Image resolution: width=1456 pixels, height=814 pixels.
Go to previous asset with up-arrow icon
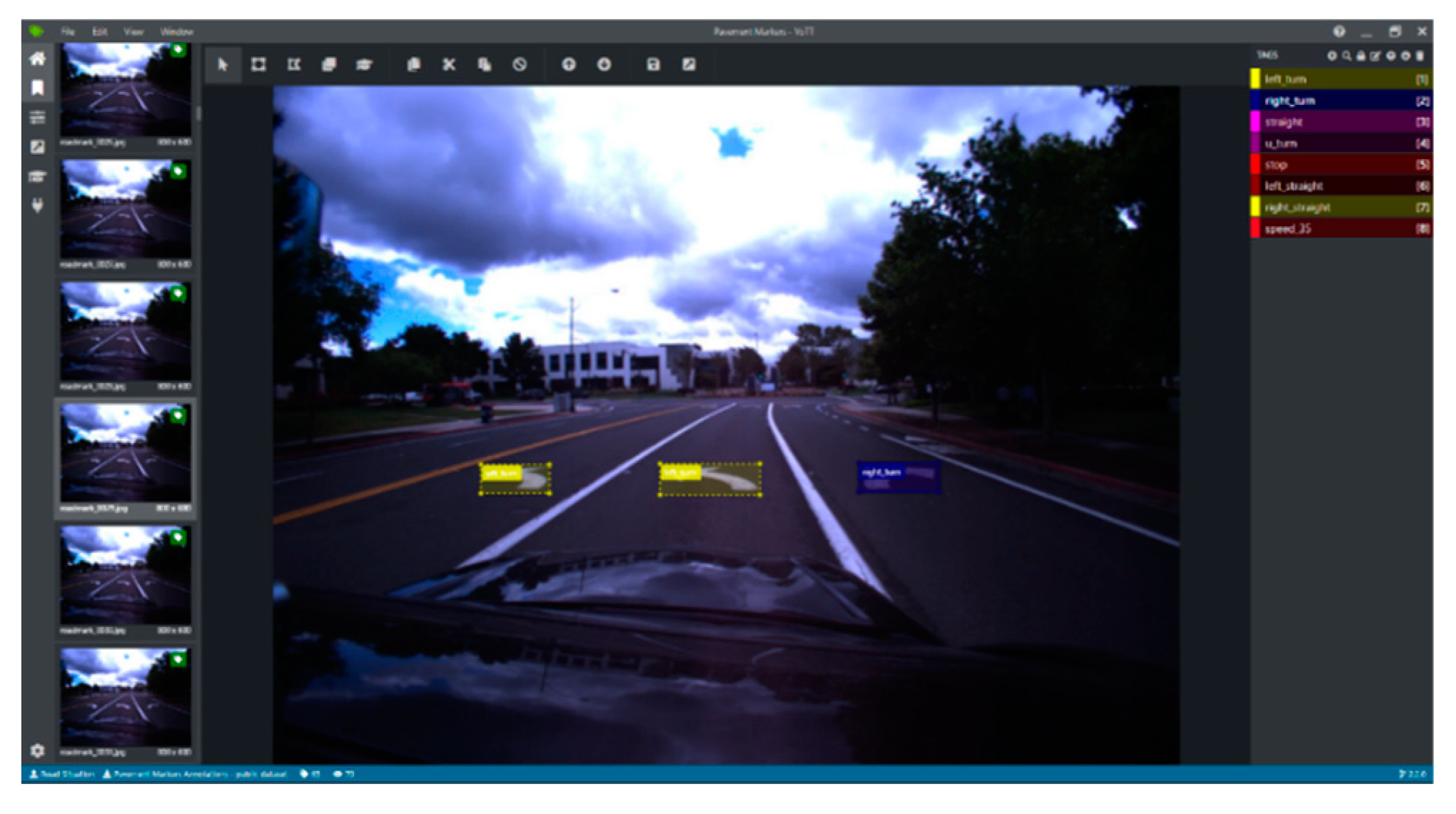[569, 65]
